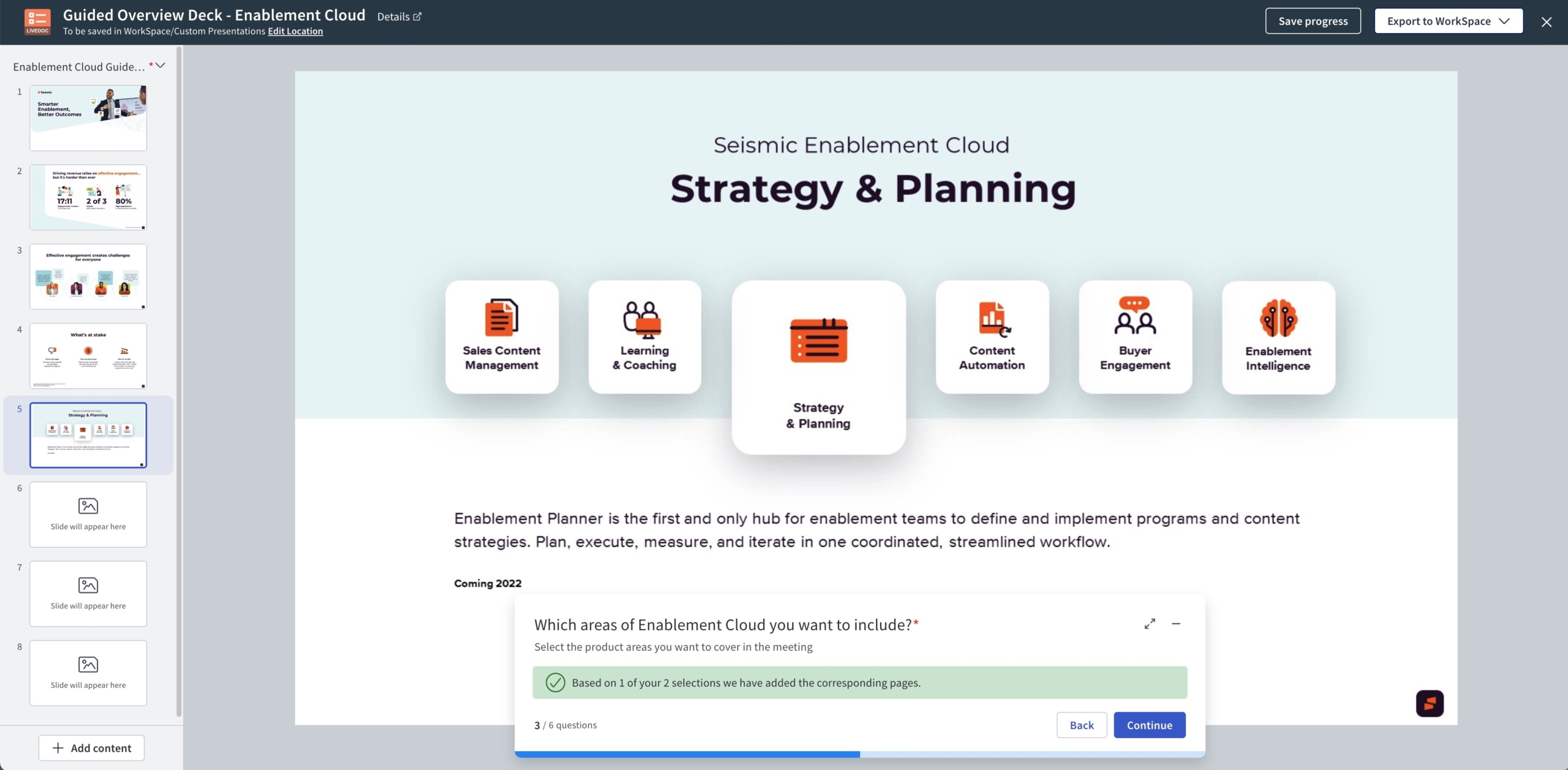Click slide 7 placeholder thumbnail
The image size is (1568, 770).
click(x=88, y=594)
